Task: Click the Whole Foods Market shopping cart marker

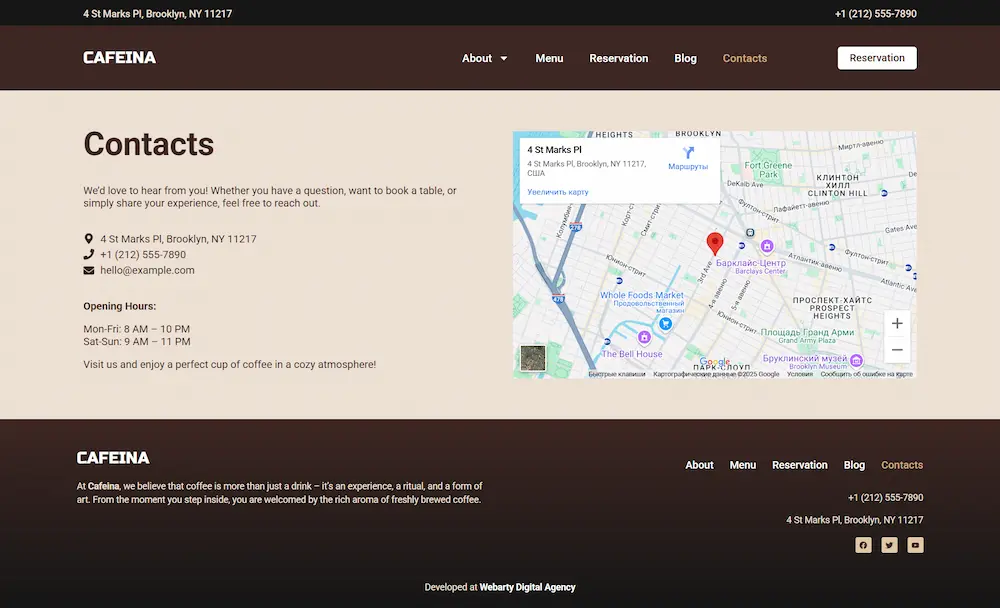Action: pos(665,323)
